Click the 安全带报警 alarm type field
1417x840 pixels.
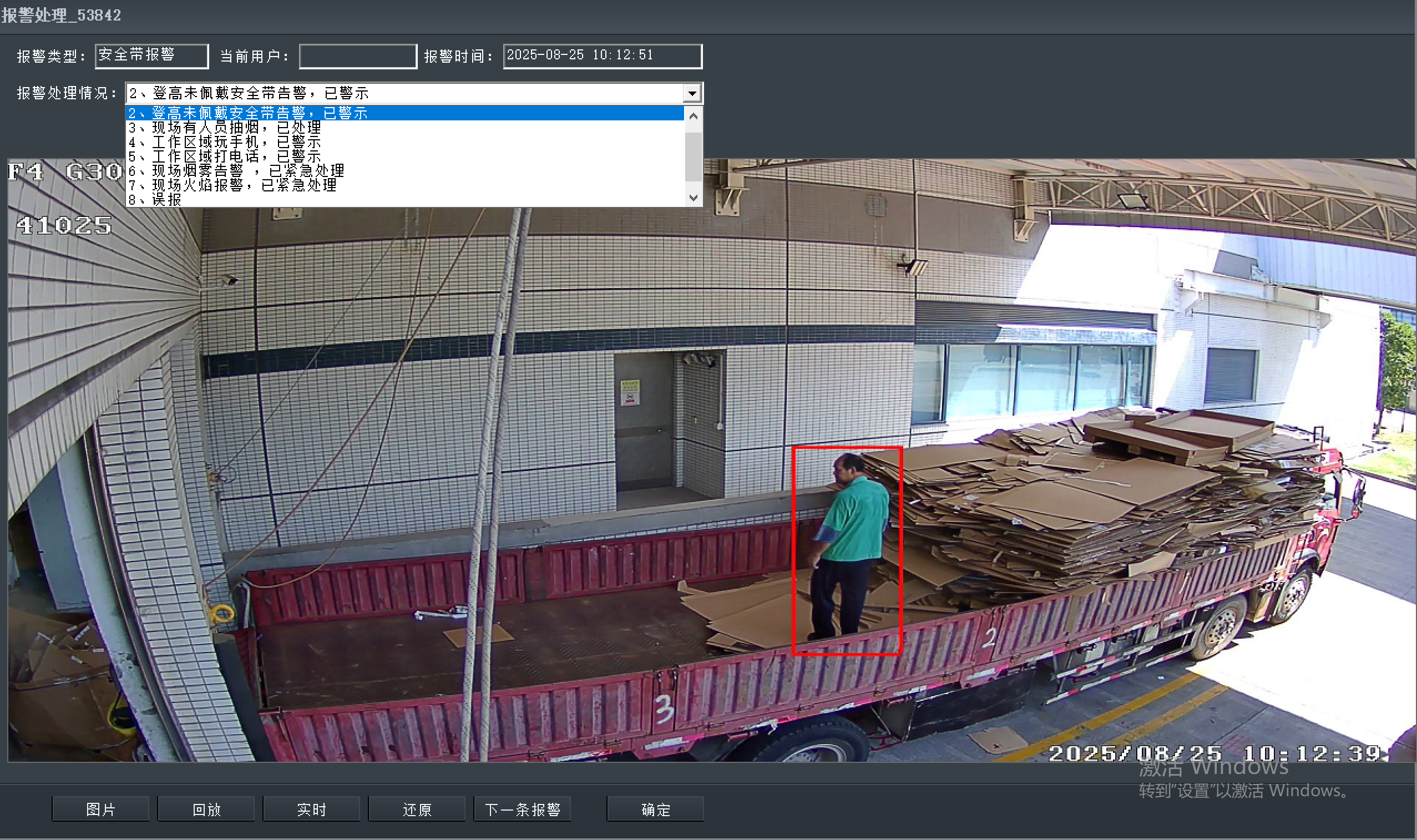pos(151,55)
